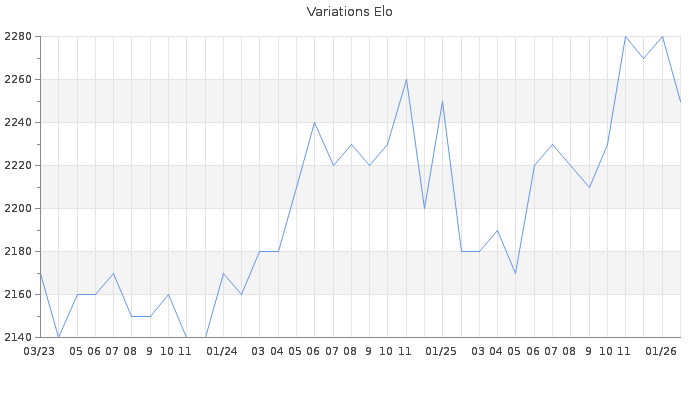
Task: Select the 03/23 x-axis date label
Action: [x=39, y=351]
